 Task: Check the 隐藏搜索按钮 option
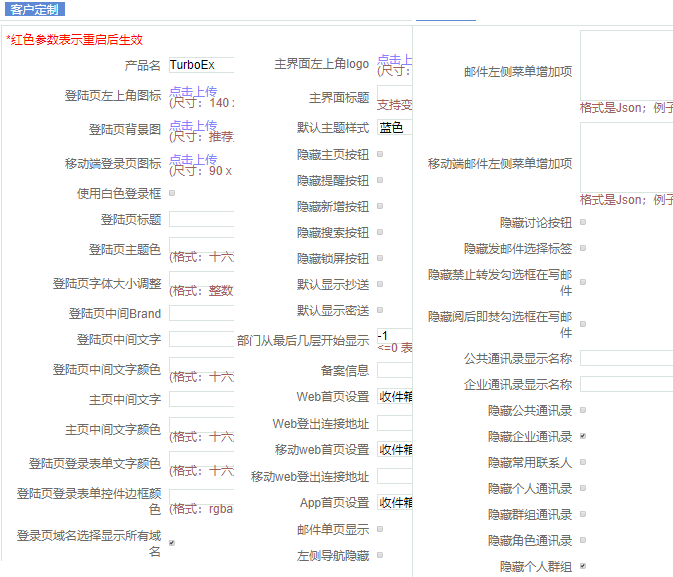[380, 233]
